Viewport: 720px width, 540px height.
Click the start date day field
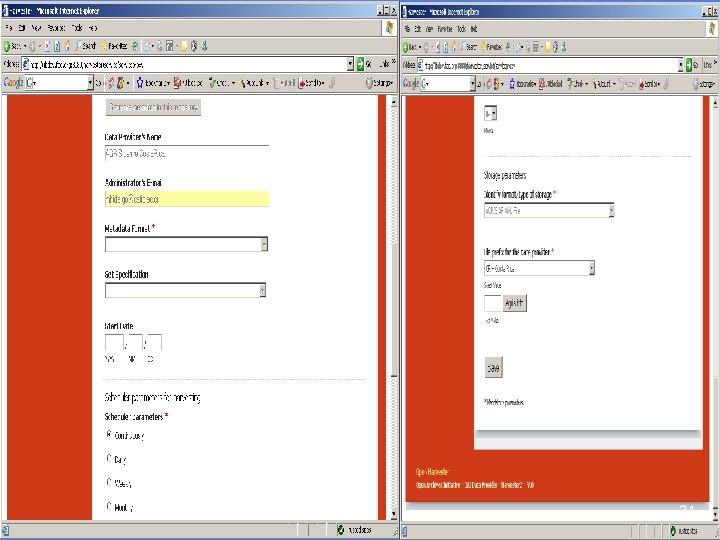point(153,343)
